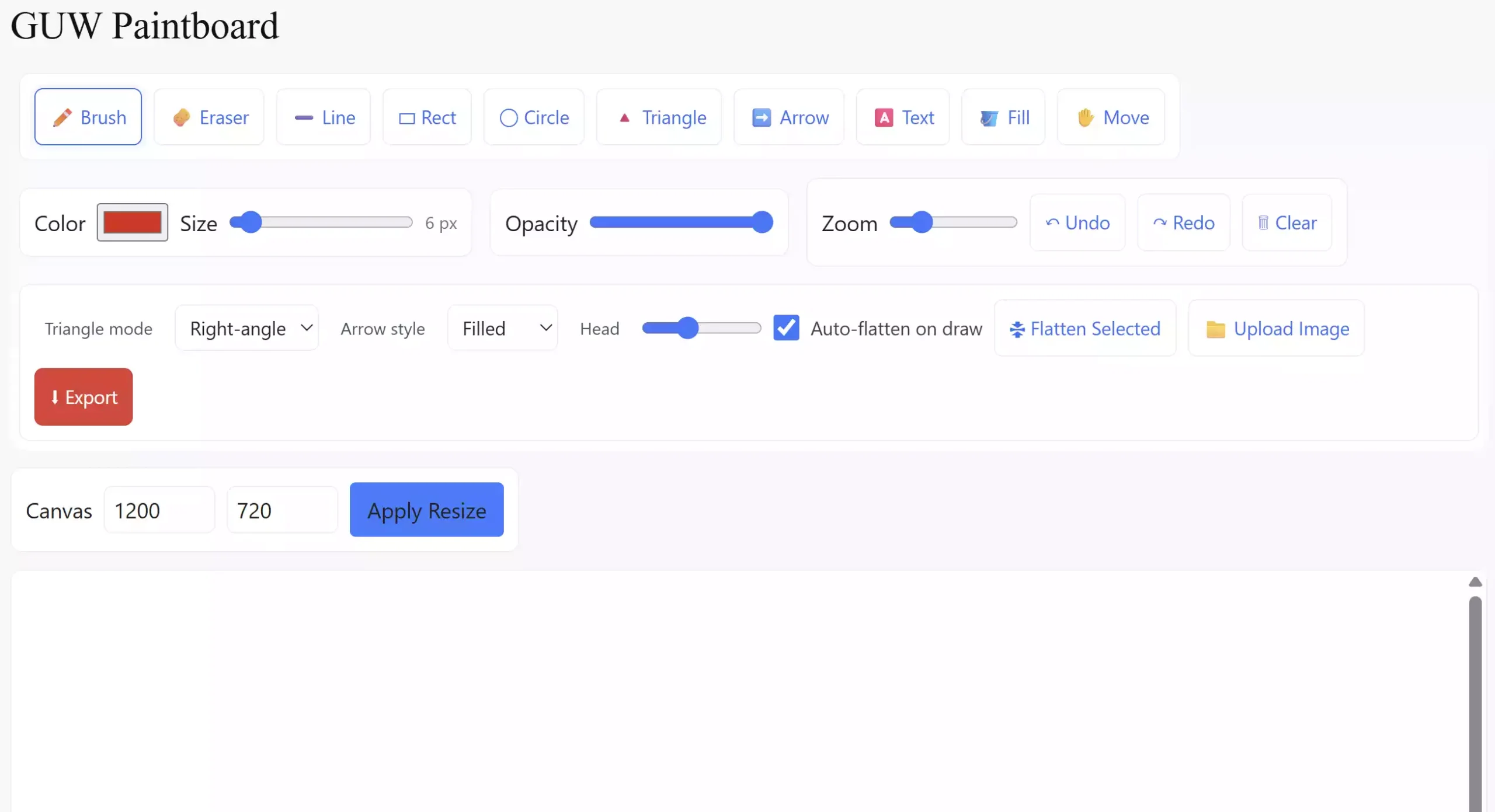Image resolution: width=1495 pixels, height=812 pixels.
Task: Expand the Arrow style dropdown
Action: tap(503, 329)
